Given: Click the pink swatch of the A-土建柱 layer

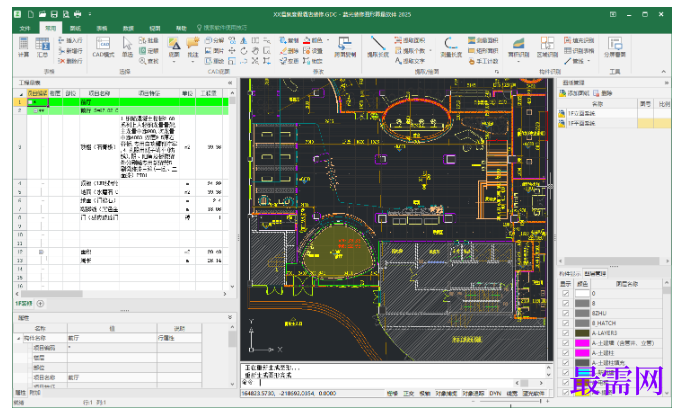Looking at the screenshot, I should 582,353.
